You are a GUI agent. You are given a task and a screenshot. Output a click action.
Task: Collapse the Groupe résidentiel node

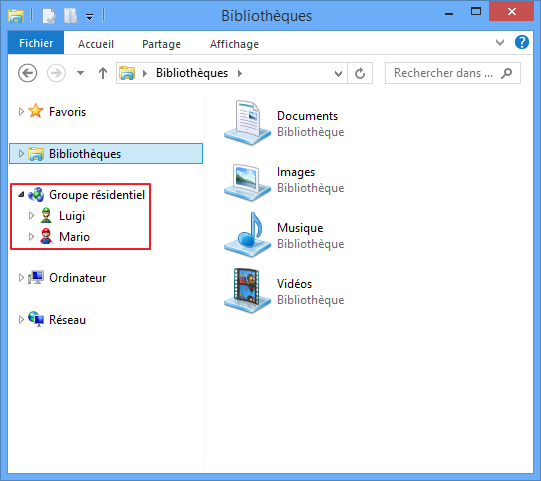(x=21, y=195)
